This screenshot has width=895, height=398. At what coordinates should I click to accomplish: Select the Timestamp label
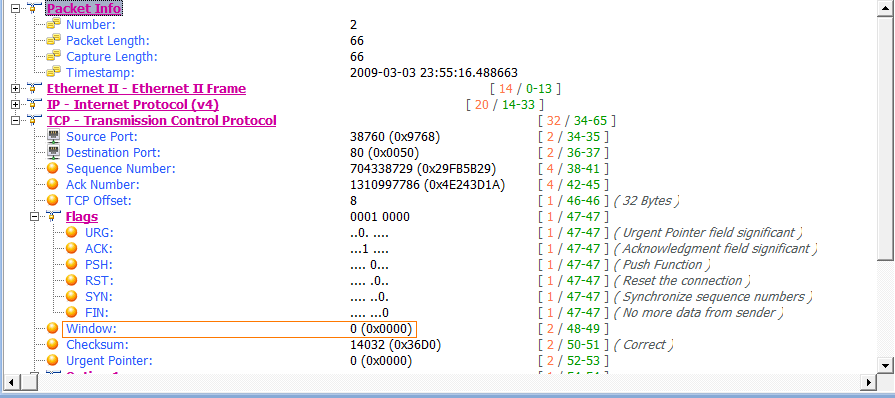click(100, 73)
